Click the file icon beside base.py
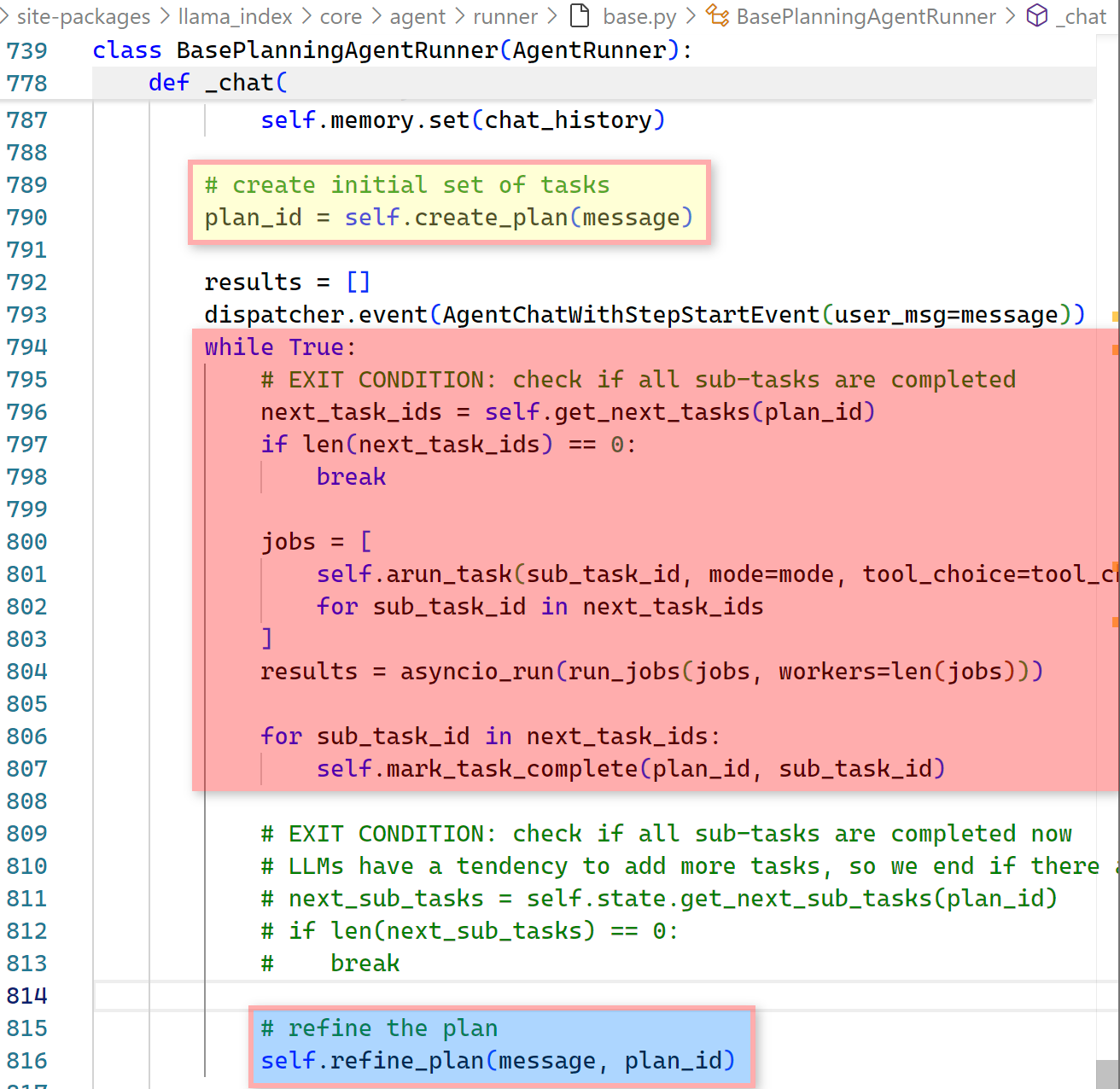The image size is (1120, 1089). [x=580, y=16]
